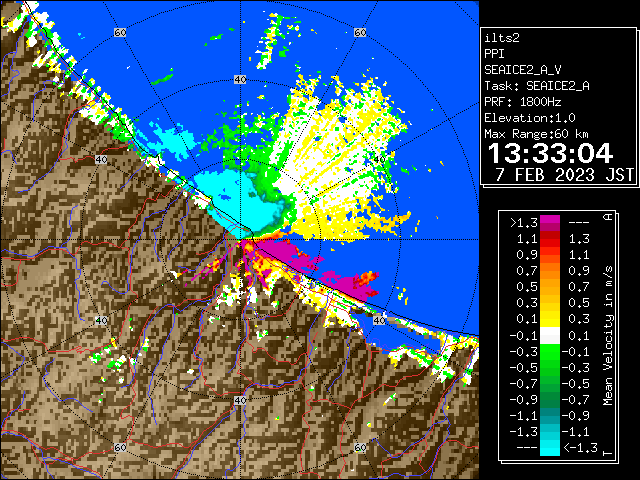Pick the magenta segment of velocity color bar
This screenshot has height=480, width=640.
click(x=550, y=223)
